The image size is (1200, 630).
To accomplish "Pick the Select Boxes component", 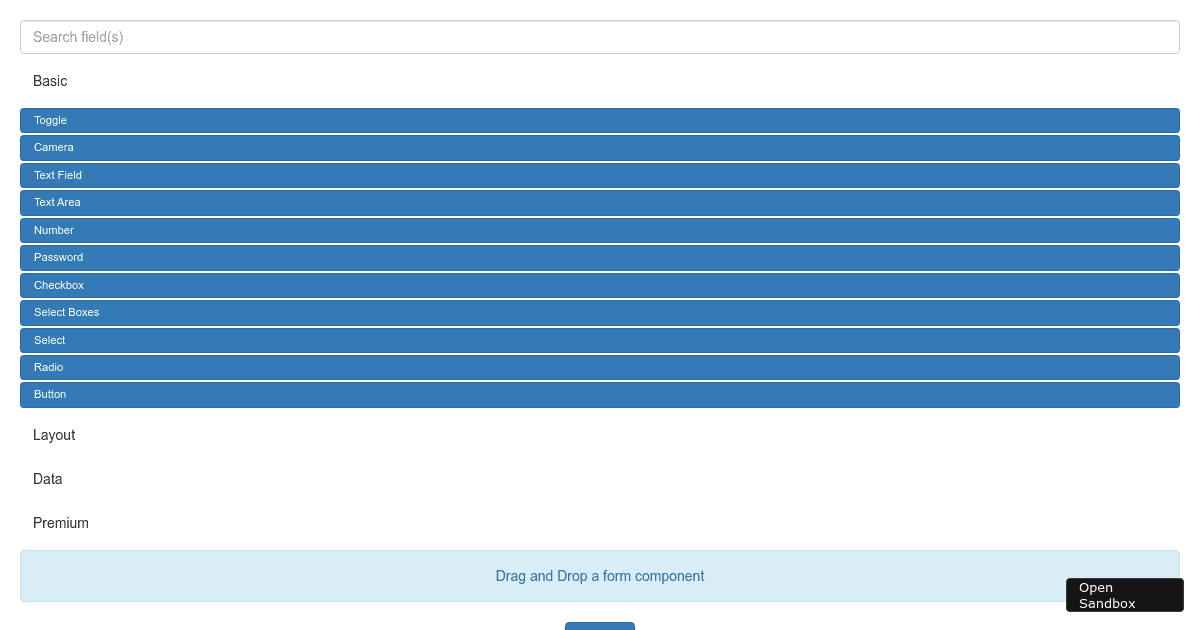I will [x=600, y=313].
